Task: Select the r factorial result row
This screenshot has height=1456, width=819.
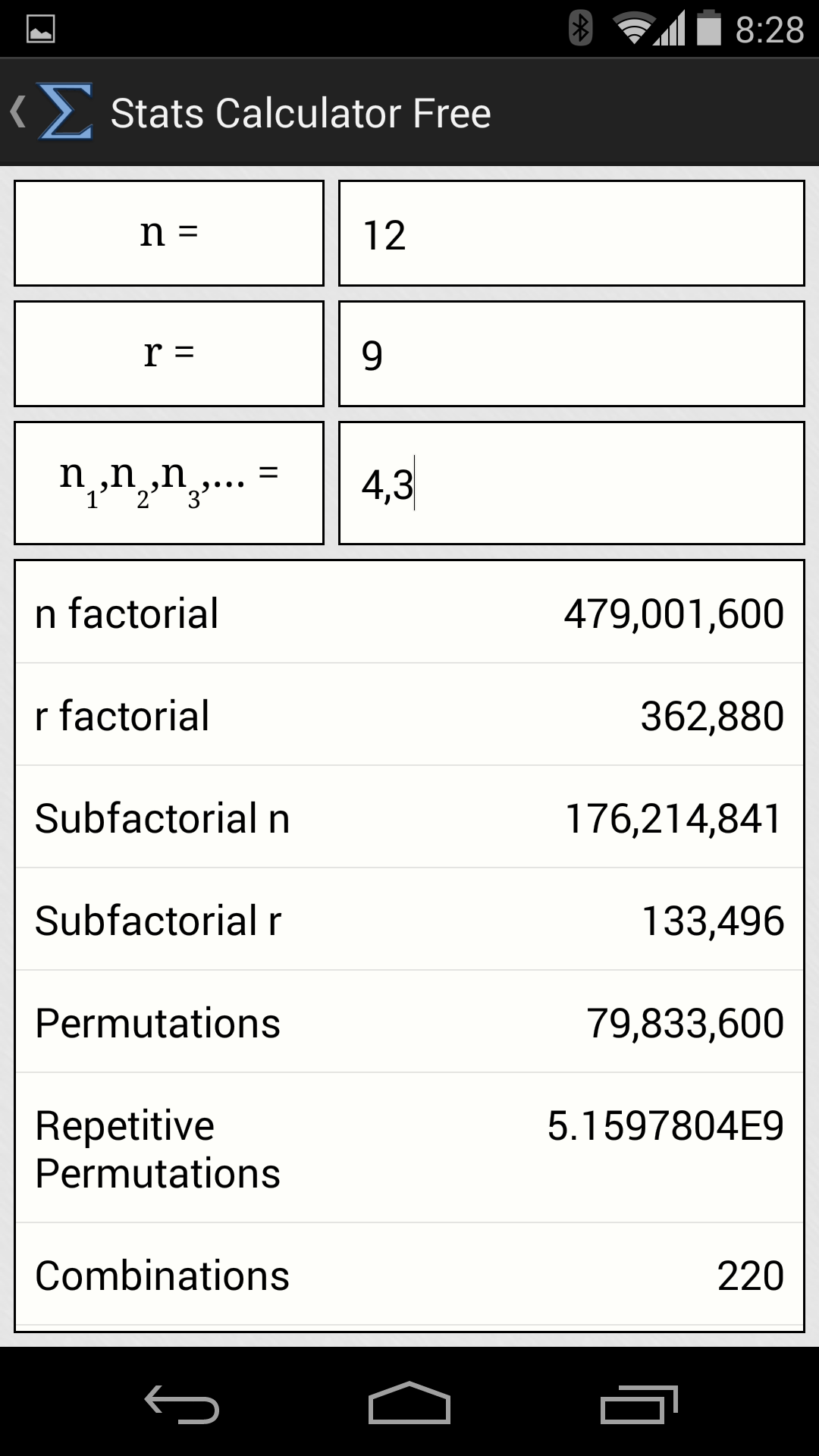Action: [x=409, y=714]
